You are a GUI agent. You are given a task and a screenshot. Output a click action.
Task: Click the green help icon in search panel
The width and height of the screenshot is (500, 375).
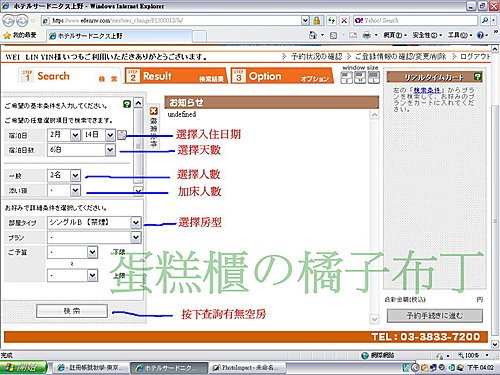pyautogui.click(x=127, y=104)
